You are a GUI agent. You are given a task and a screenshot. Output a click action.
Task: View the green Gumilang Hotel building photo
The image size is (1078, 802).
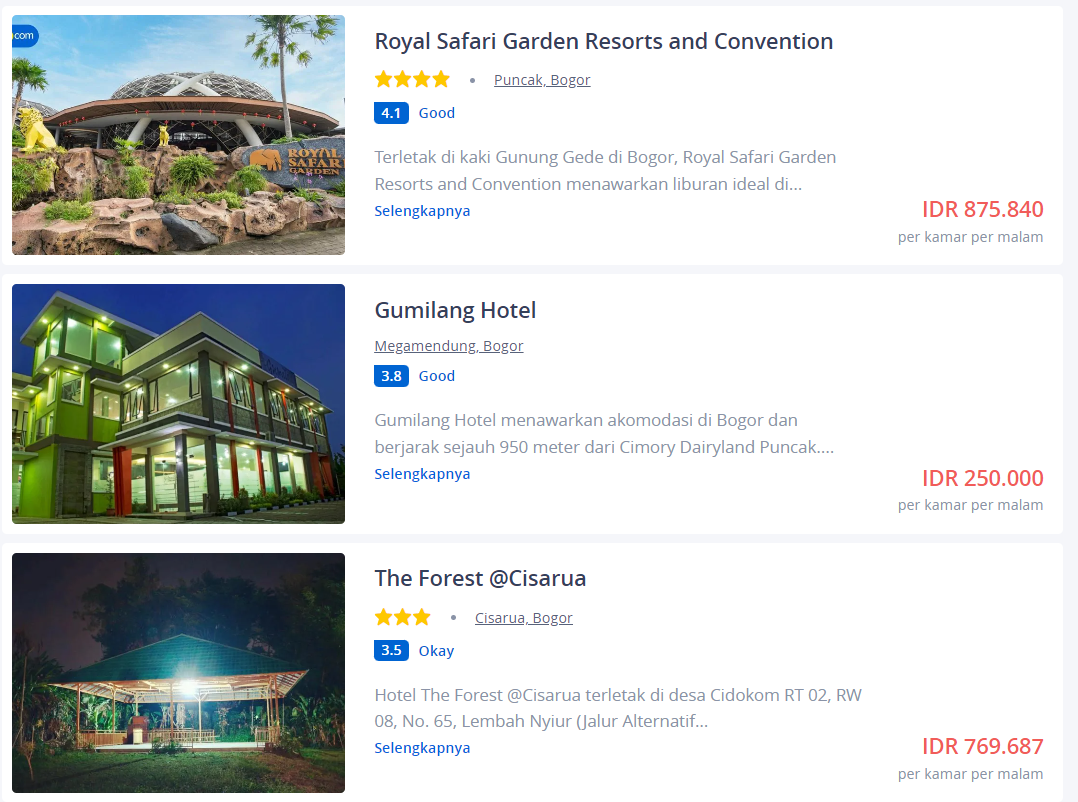[179, 404]
